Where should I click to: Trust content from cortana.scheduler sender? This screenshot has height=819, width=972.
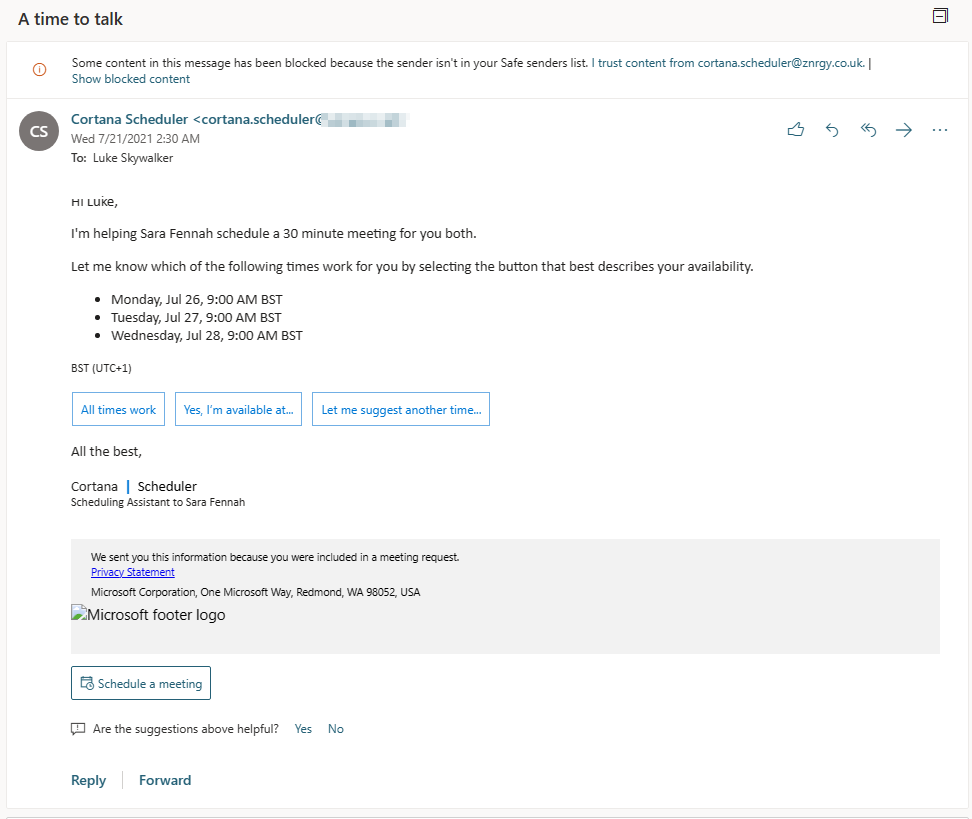click(729, 63)
